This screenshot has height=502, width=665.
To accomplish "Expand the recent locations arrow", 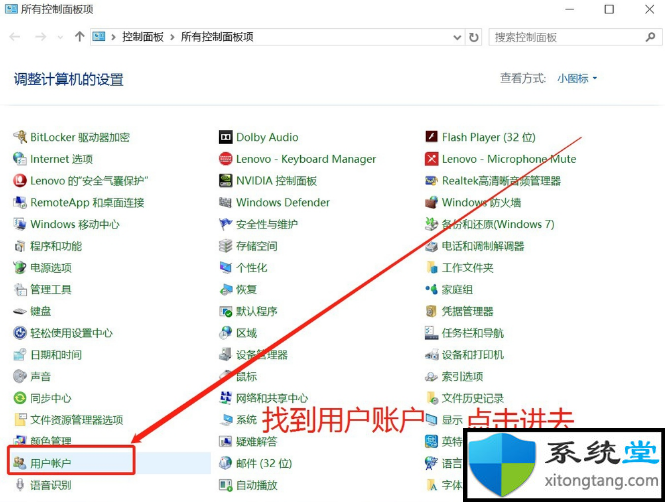I will (x=60, y=37).
